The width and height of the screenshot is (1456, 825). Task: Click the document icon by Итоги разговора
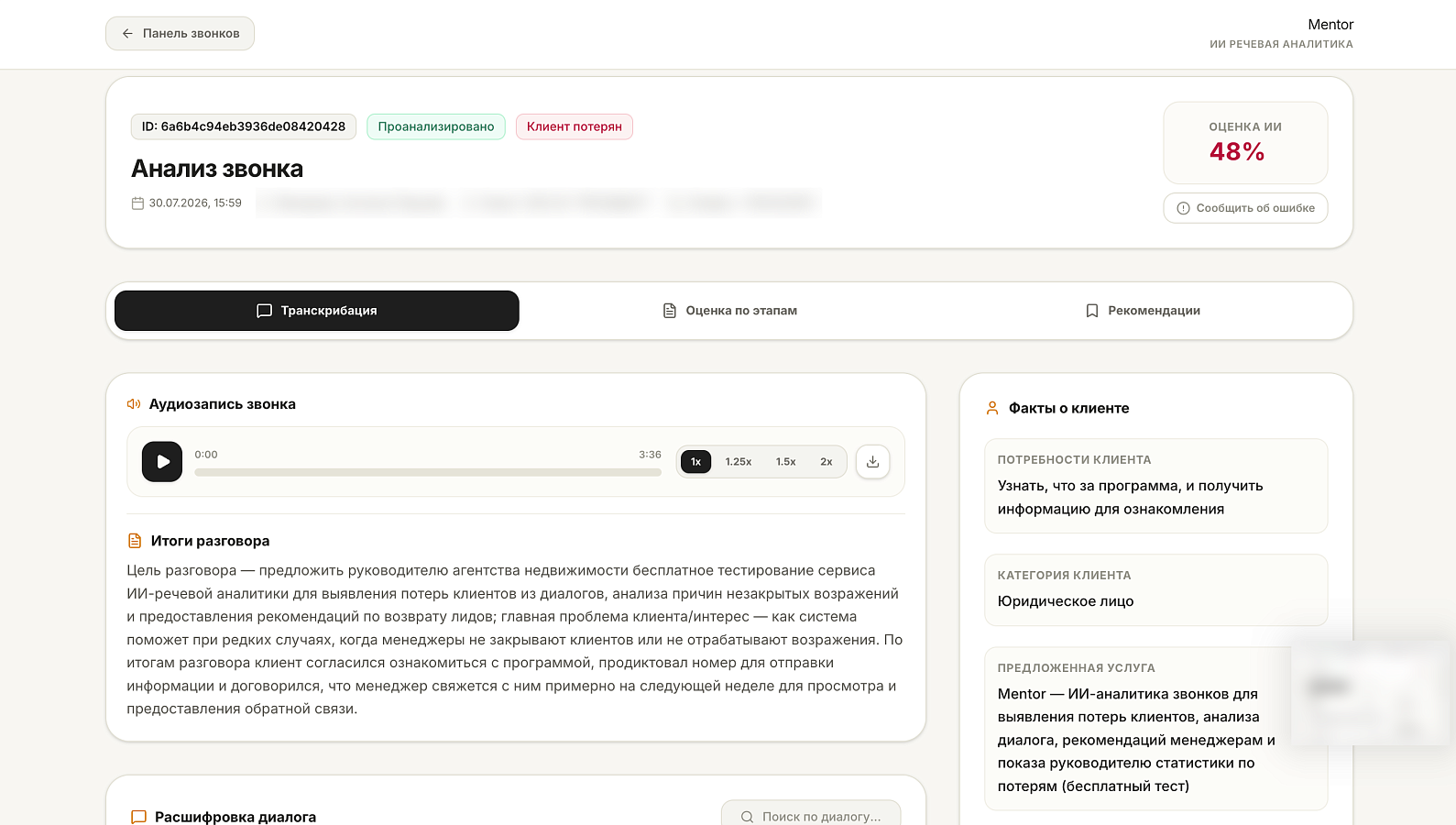135,541
